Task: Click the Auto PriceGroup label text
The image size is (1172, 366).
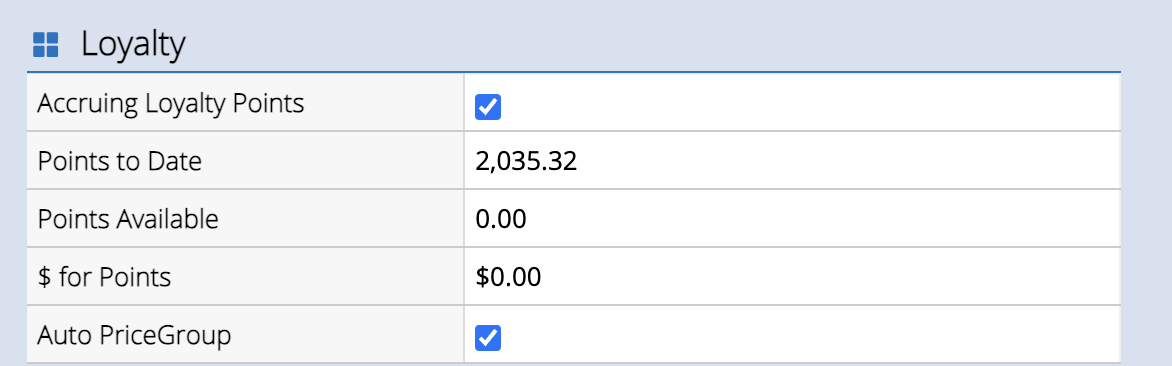Action: pos(134,335)
